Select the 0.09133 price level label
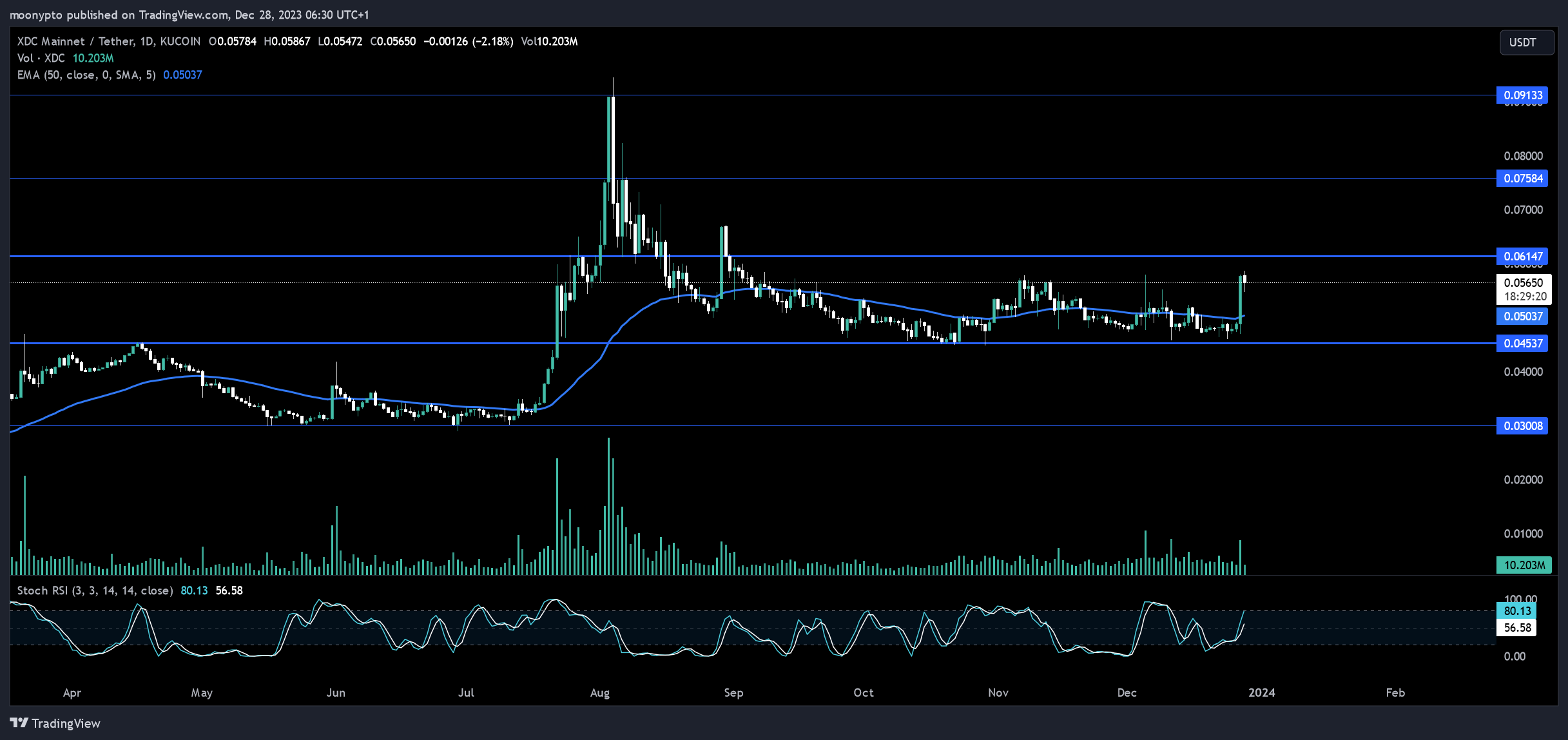Image resolution: width=1568 pixels, height=740 pixels. (1522, 95)
